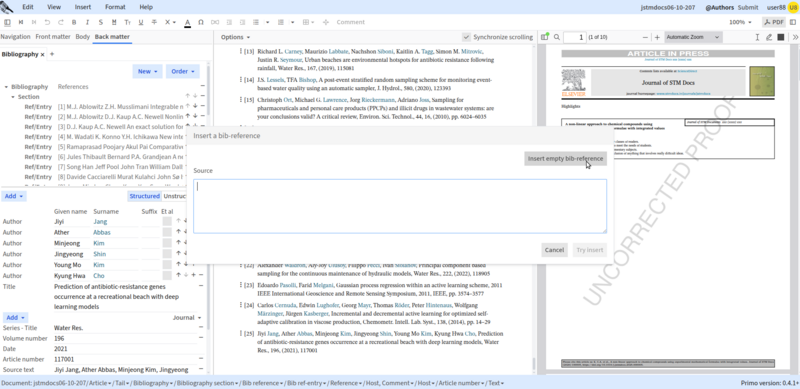800x389 pixels.
Task: Open the 100% zoom dropdown
Action: 740,22
